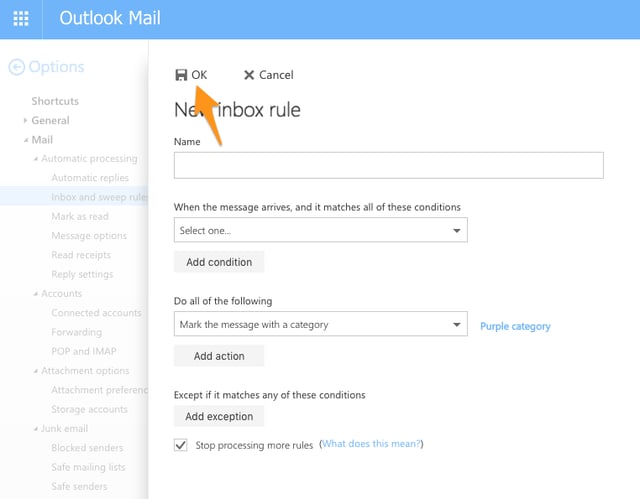Click the back arrow next to Options
This screenshot has height=499, width=640.
click(16, 67)
